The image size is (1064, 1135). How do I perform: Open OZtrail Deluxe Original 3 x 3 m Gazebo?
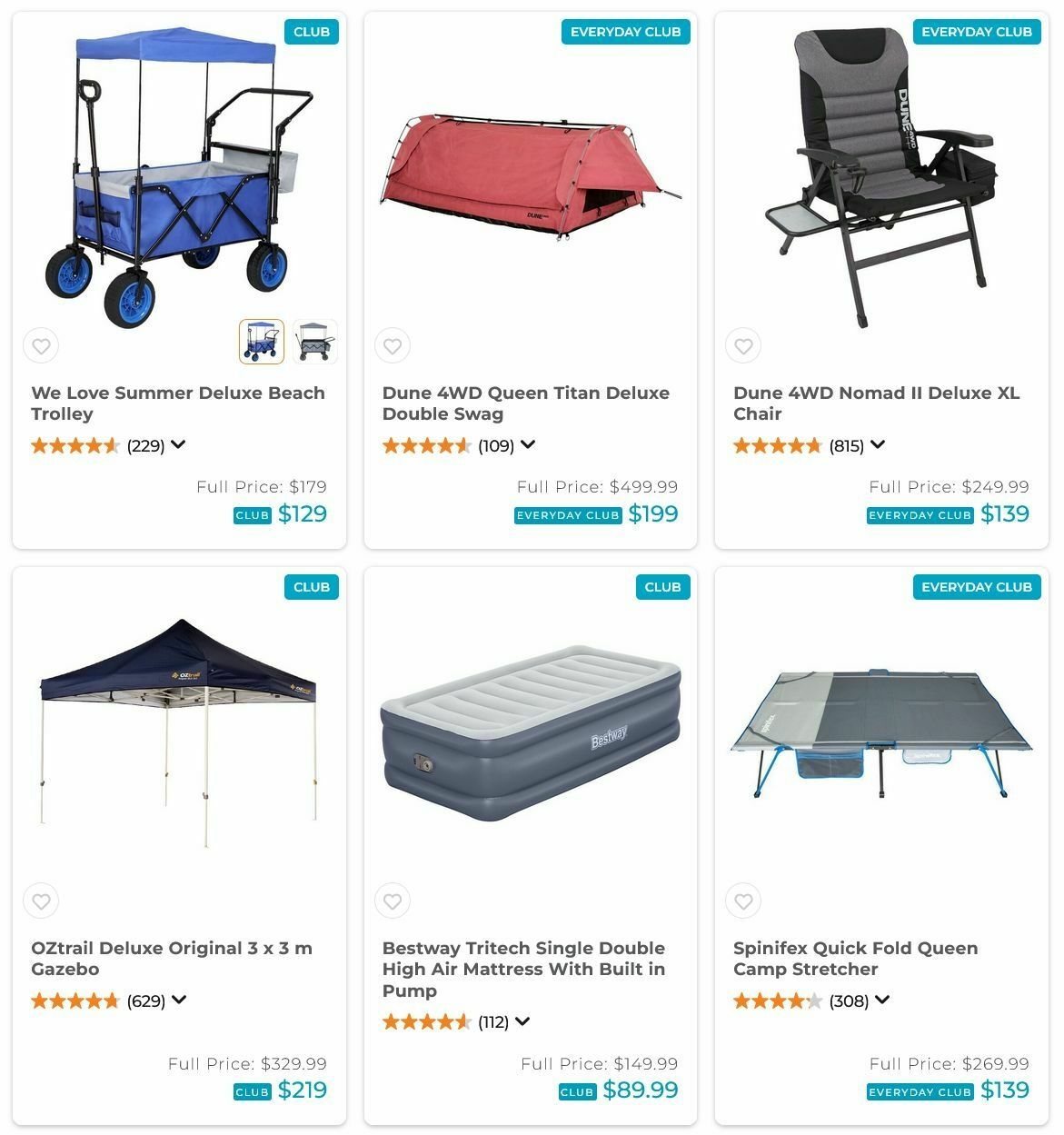(x=172, y=959)
